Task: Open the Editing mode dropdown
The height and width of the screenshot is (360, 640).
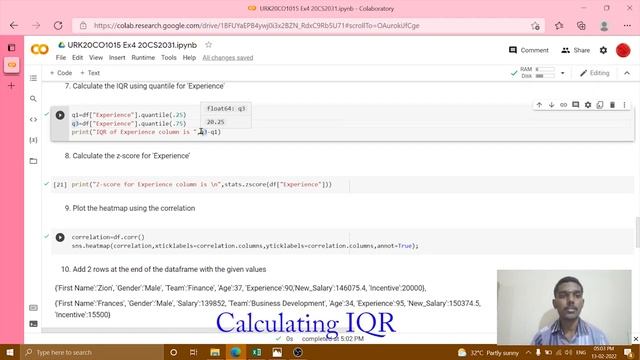Action: pos(595,73)
